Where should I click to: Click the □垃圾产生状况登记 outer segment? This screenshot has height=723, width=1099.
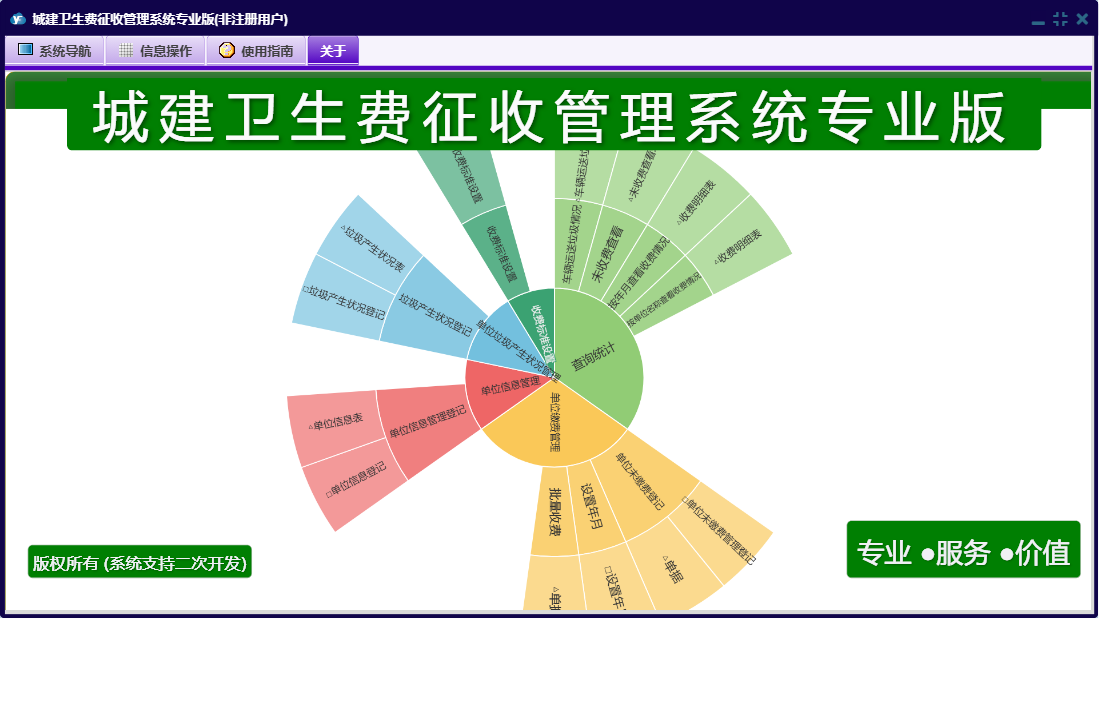(343, 301)
